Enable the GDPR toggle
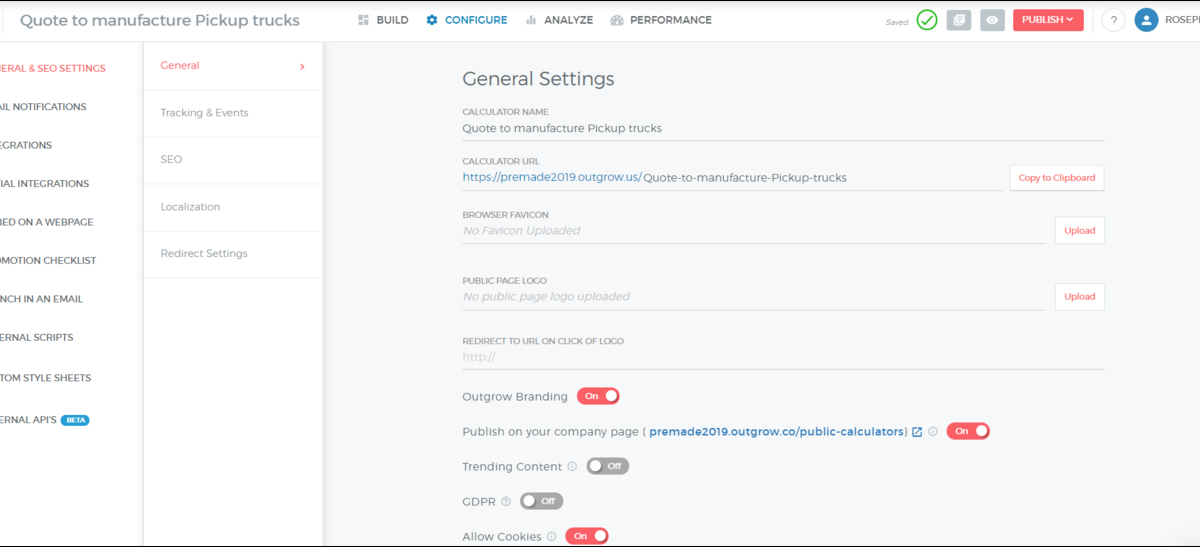This screenshot has height=547, width=1200. [x=541, y=501]
